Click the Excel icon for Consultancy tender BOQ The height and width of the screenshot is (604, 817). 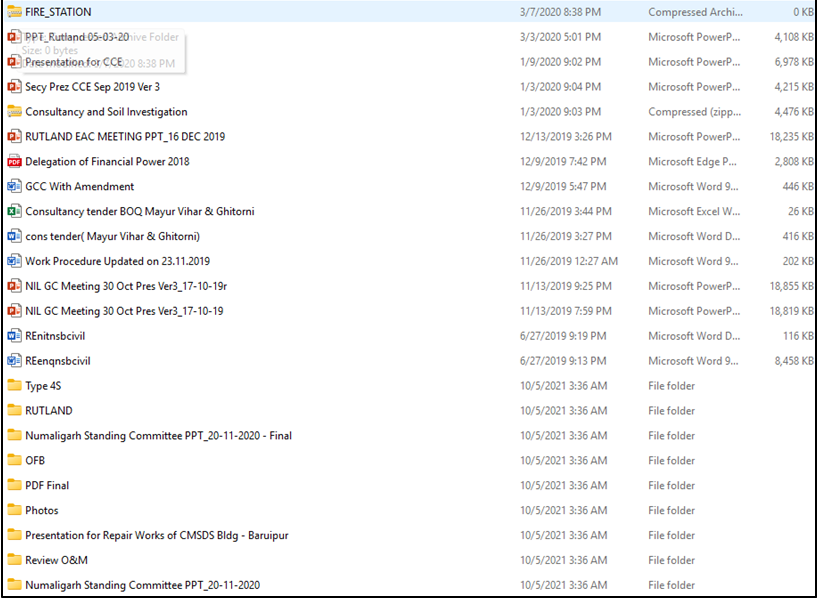click(x=14, y=212)
